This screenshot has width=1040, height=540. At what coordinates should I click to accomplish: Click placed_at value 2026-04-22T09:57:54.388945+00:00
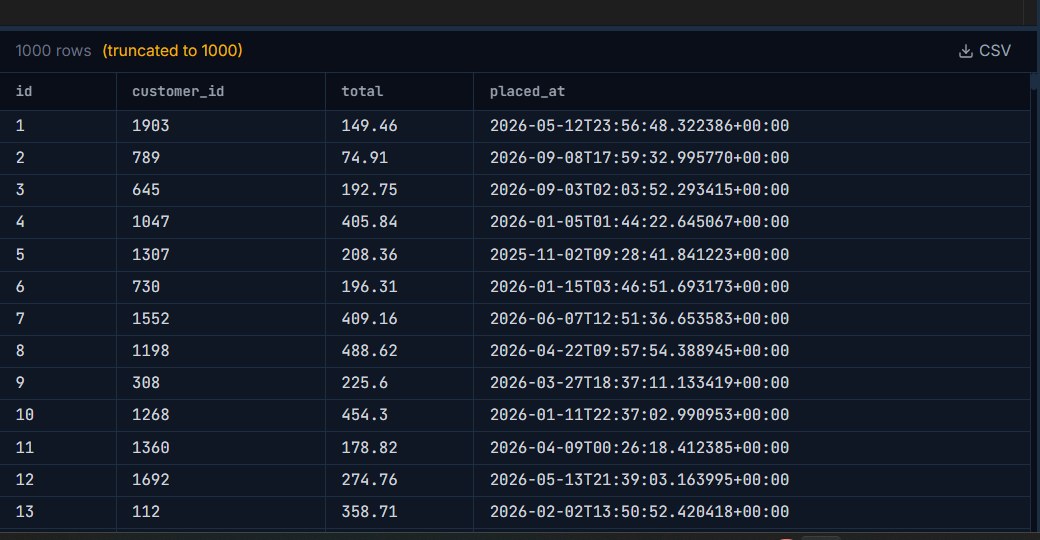point(639,350)
